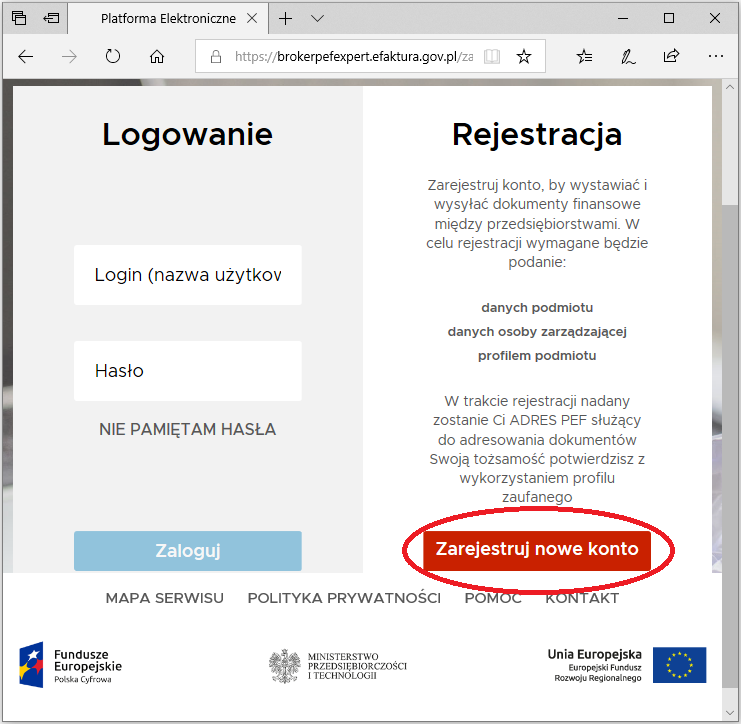Click the Logowanie heading
This screenshot has height=724, width=741.
pos(188,135)
